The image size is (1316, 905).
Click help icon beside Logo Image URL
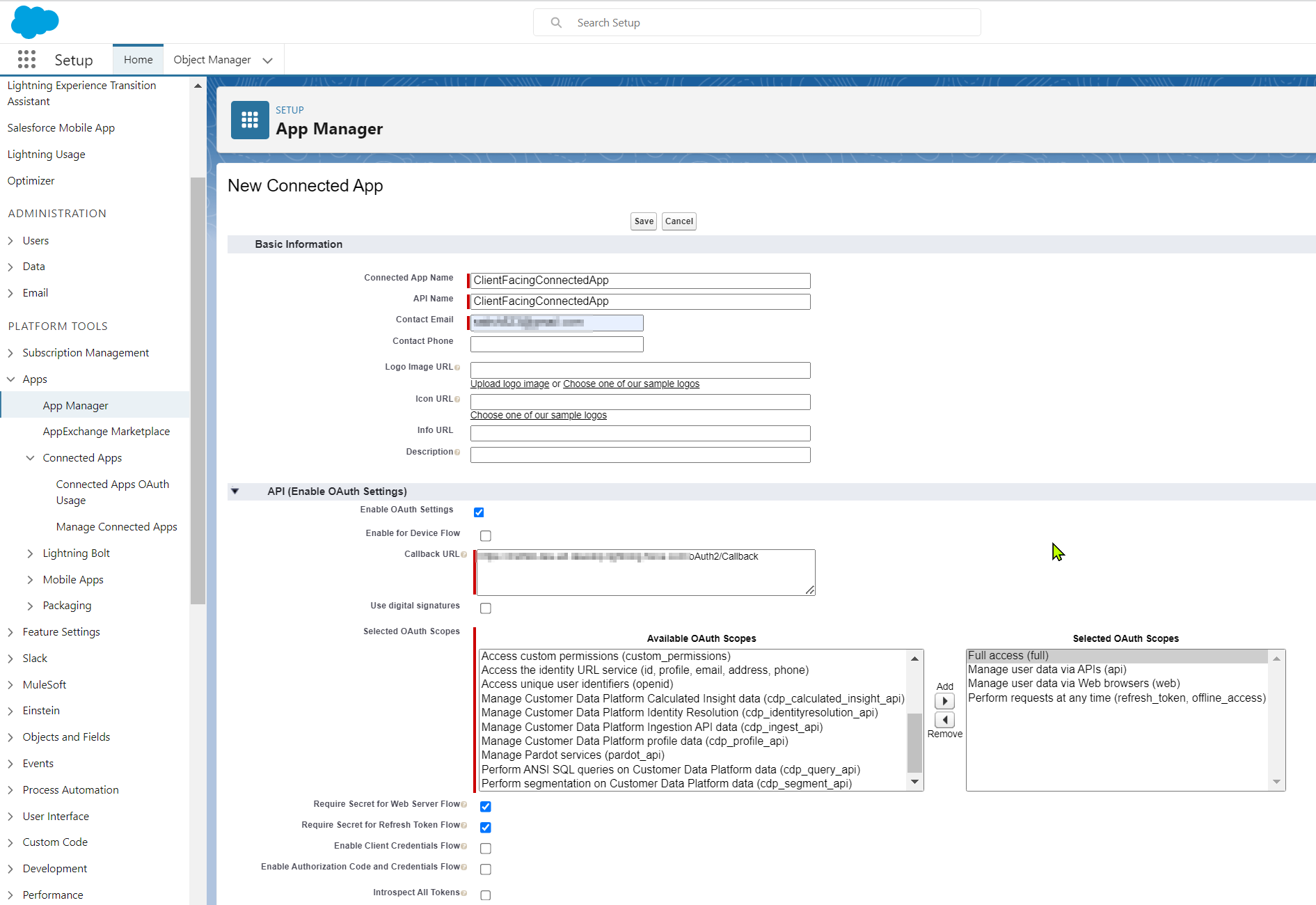tap(457, 368)
